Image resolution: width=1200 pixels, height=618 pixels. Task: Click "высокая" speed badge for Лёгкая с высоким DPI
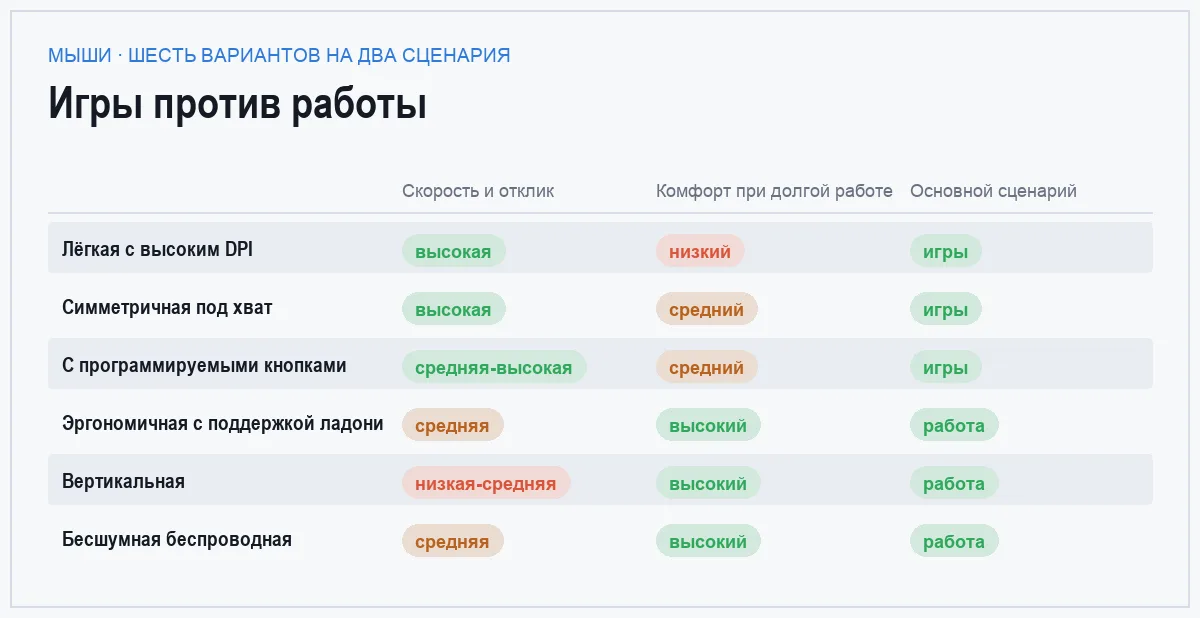[x=454, y=251]
